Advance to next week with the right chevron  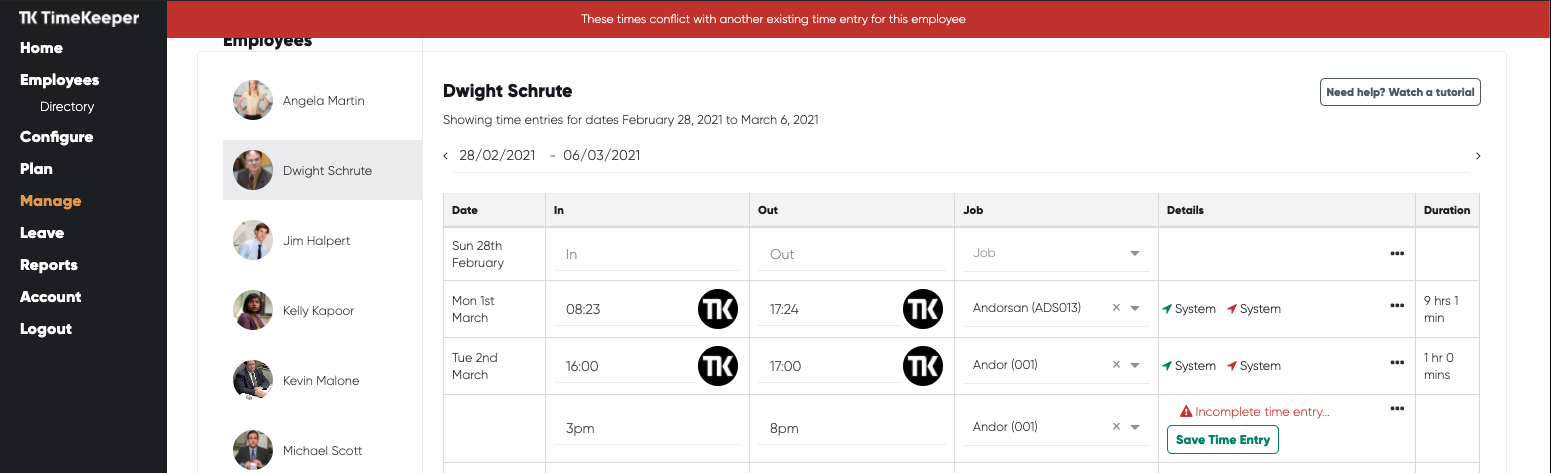click(x=1478, y=156)
